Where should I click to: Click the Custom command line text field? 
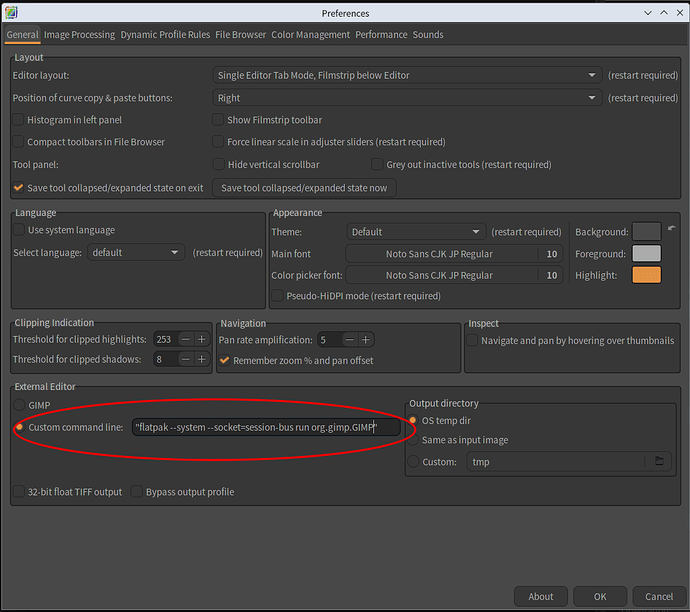point(266,427)
